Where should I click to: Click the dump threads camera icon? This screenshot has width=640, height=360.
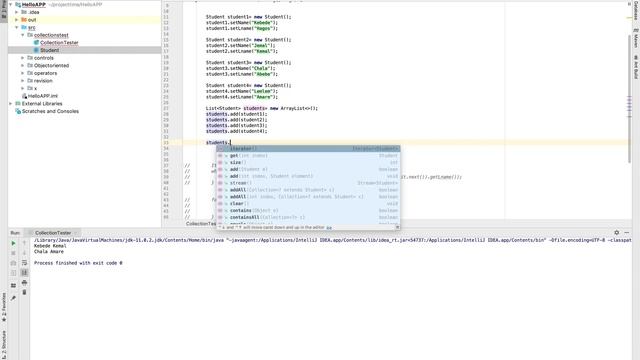(13, 263)
